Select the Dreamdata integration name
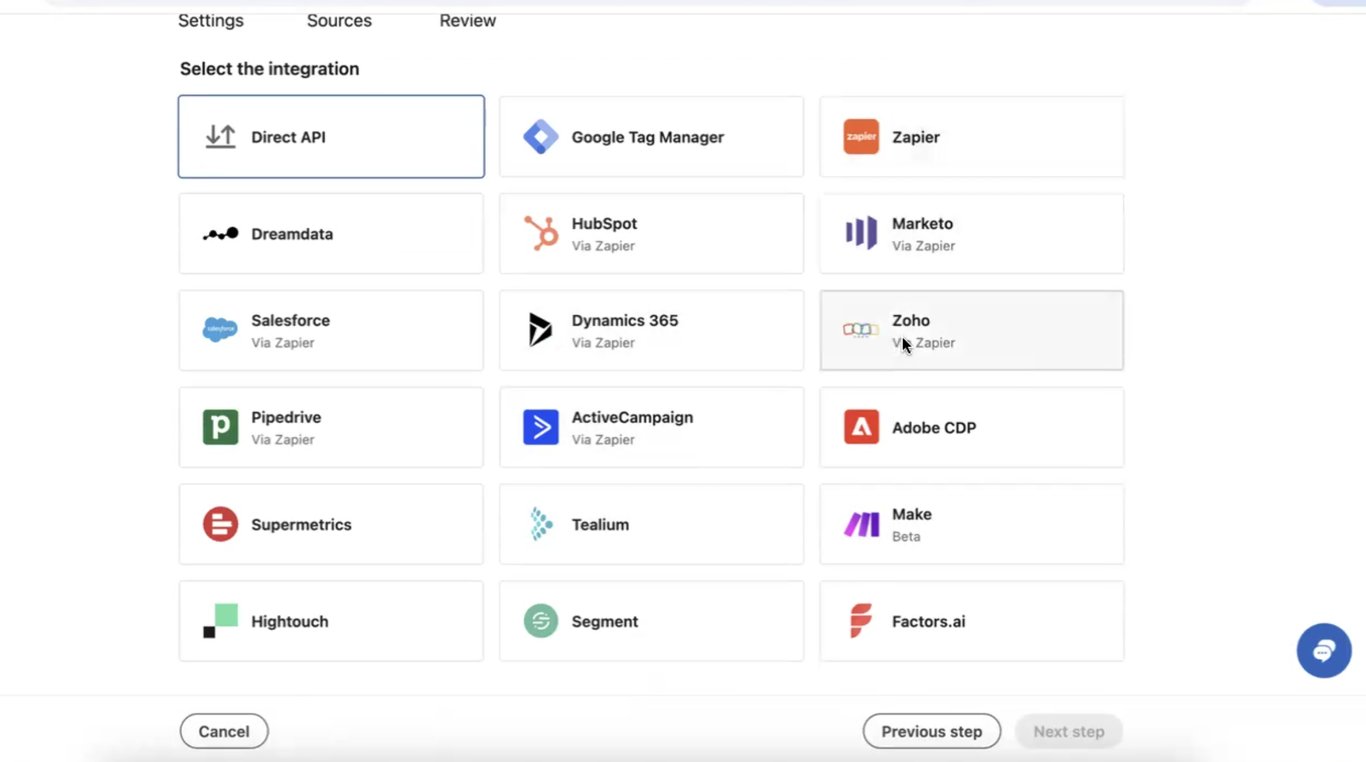 [x=292, y=234]
